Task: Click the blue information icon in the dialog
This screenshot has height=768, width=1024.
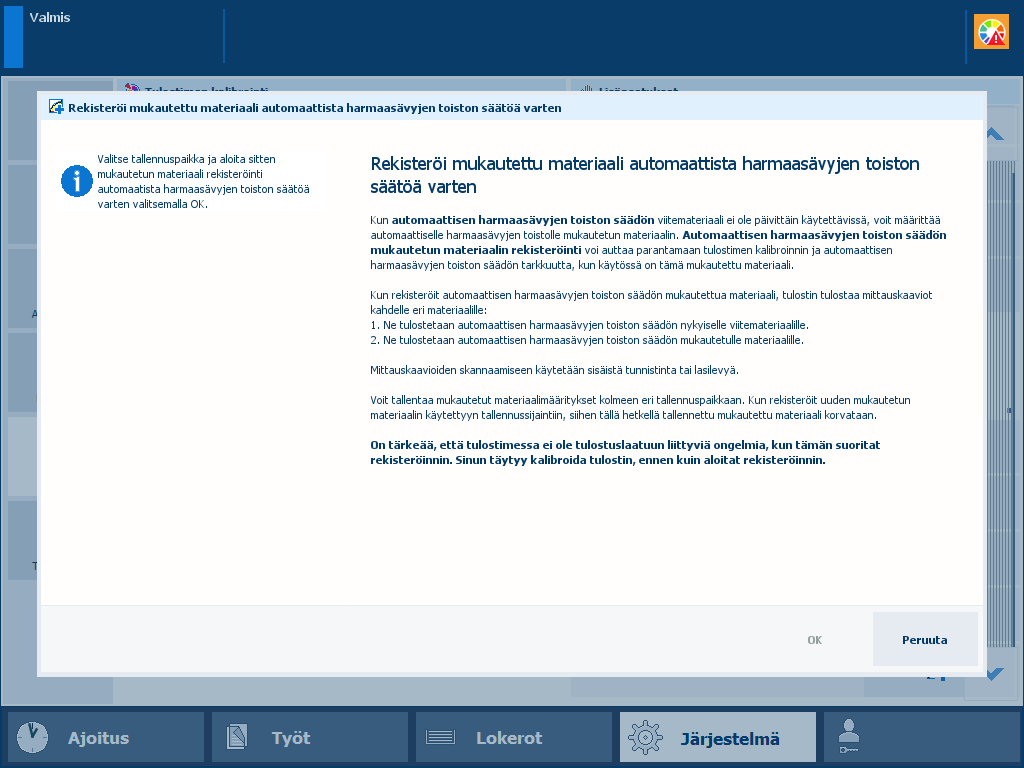Action: click(77, 181)
